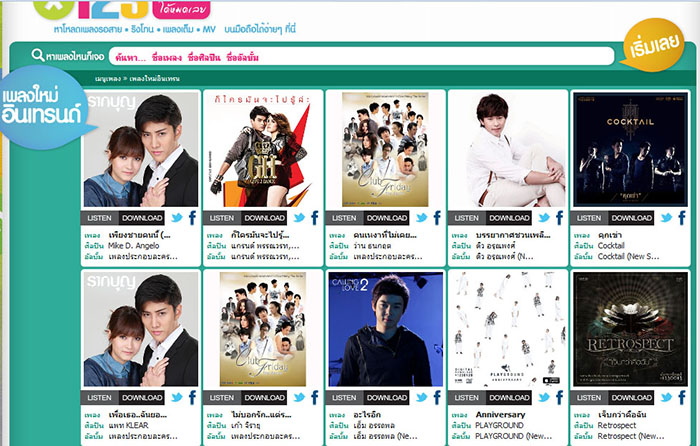Image resolution: width=700 pixels, height=446 pixels.
Task: Open the Retrospect album artwork
Action: click(630, 329)
